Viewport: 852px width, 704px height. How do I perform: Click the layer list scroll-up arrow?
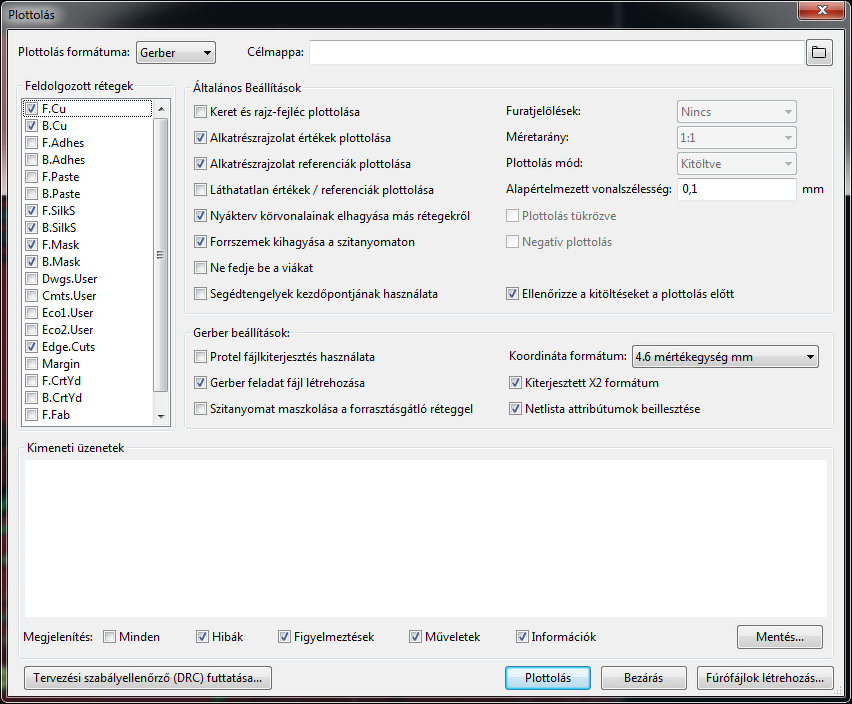coord(161,109)
